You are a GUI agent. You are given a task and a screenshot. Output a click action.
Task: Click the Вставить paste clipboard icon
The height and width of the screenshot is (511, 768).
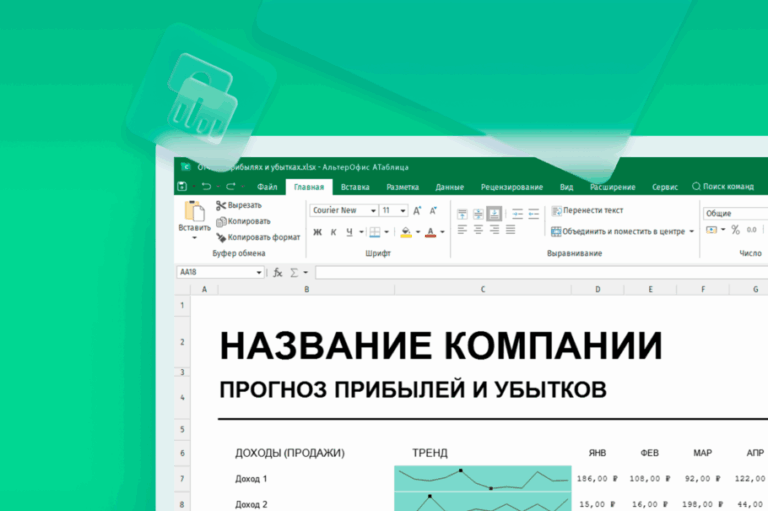pyautogui.click(x=194, y=211)
